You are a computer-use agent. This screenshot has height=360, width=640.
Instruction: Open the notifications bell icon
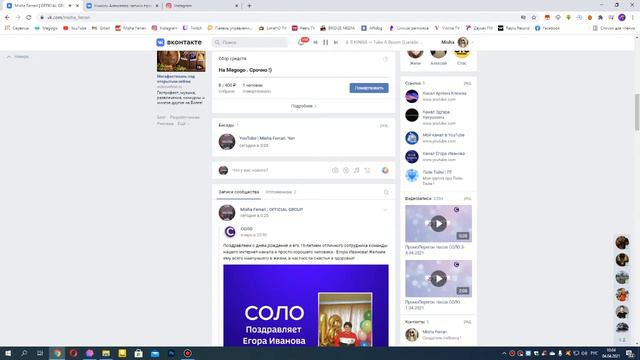301,42
